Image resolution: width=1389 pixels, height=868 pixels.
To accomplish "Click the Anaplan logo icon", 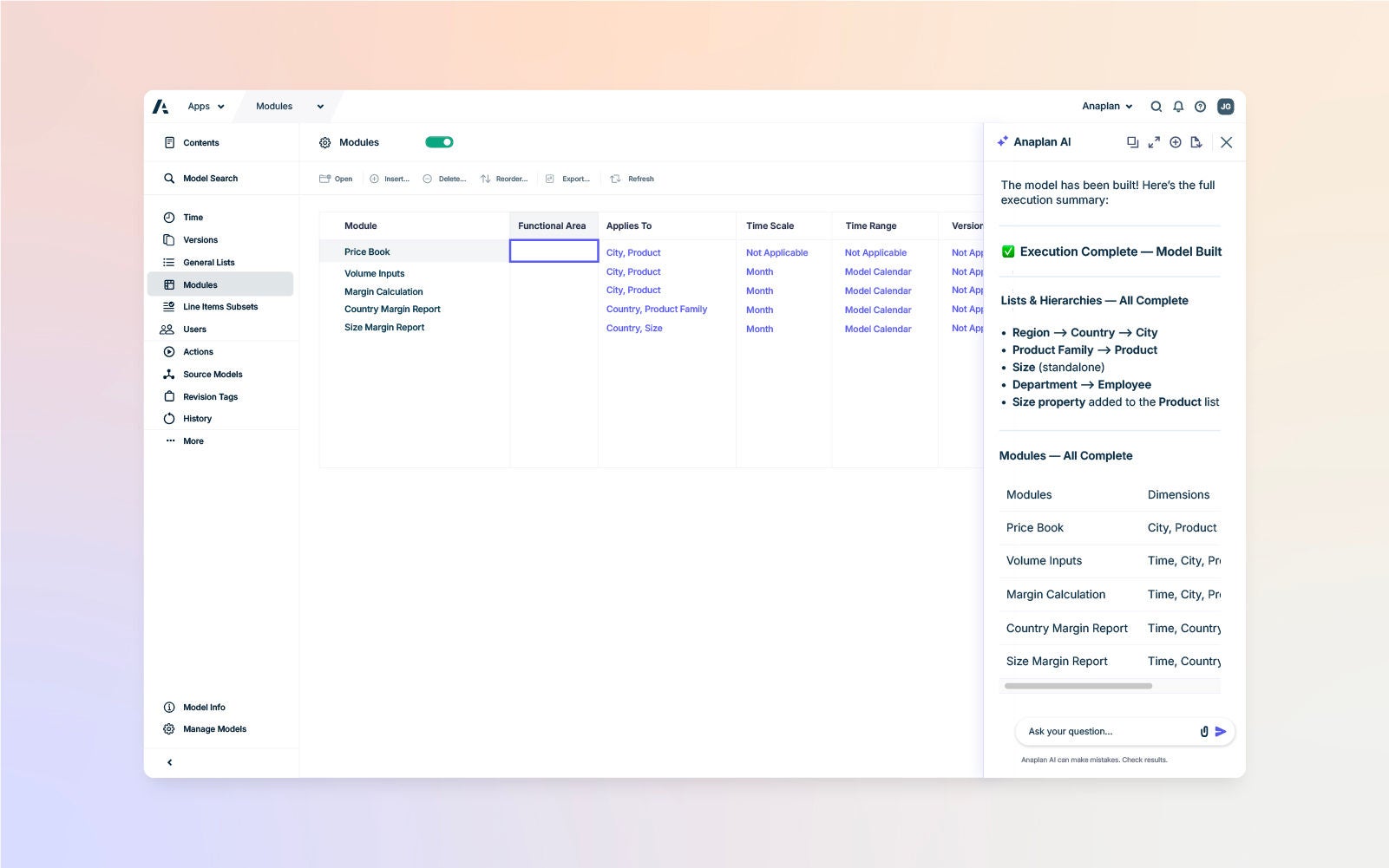I will (x=161, y=107).
